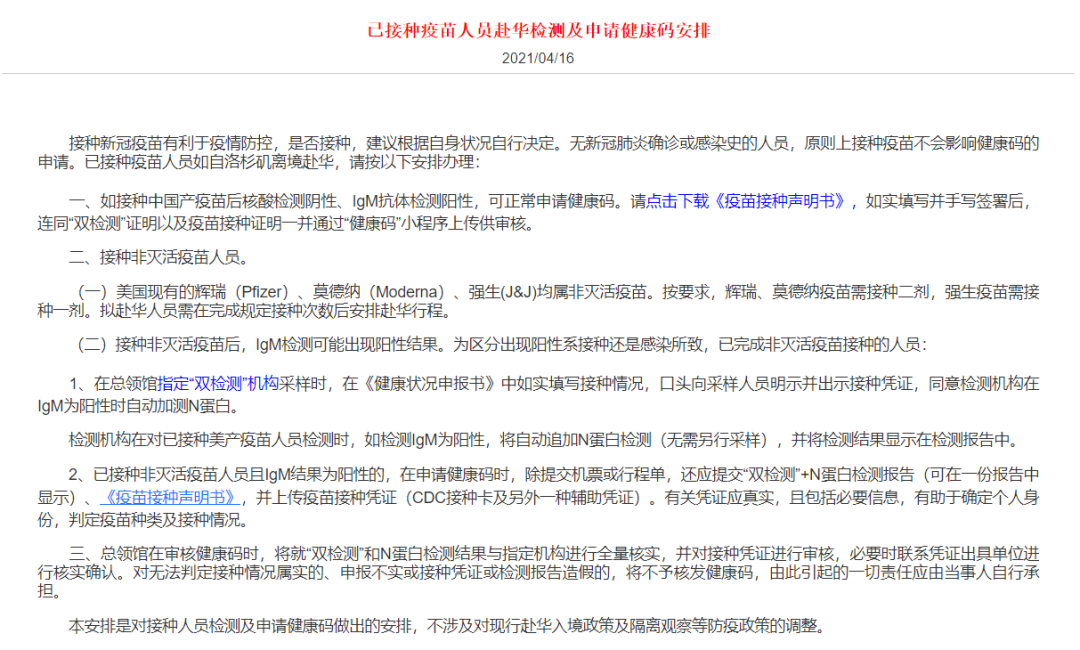Click the sentence starting 检测机构在对已接种美产疫苗人员检测时
Viewport: 1080px width, 650px height.
[543, 441]
